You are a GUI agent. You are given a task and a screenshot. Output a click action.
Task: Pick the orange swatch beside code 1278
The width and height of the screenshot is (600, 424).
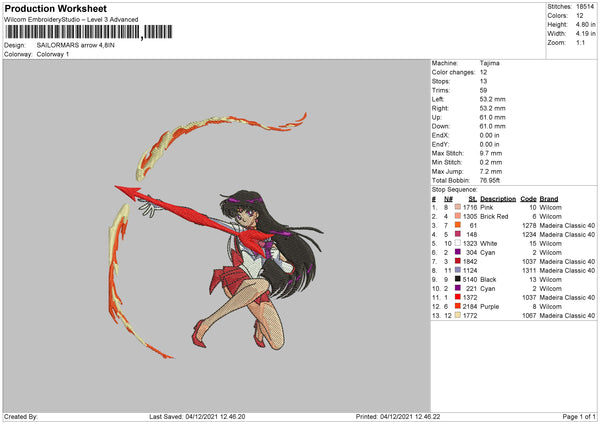point(458,225)
